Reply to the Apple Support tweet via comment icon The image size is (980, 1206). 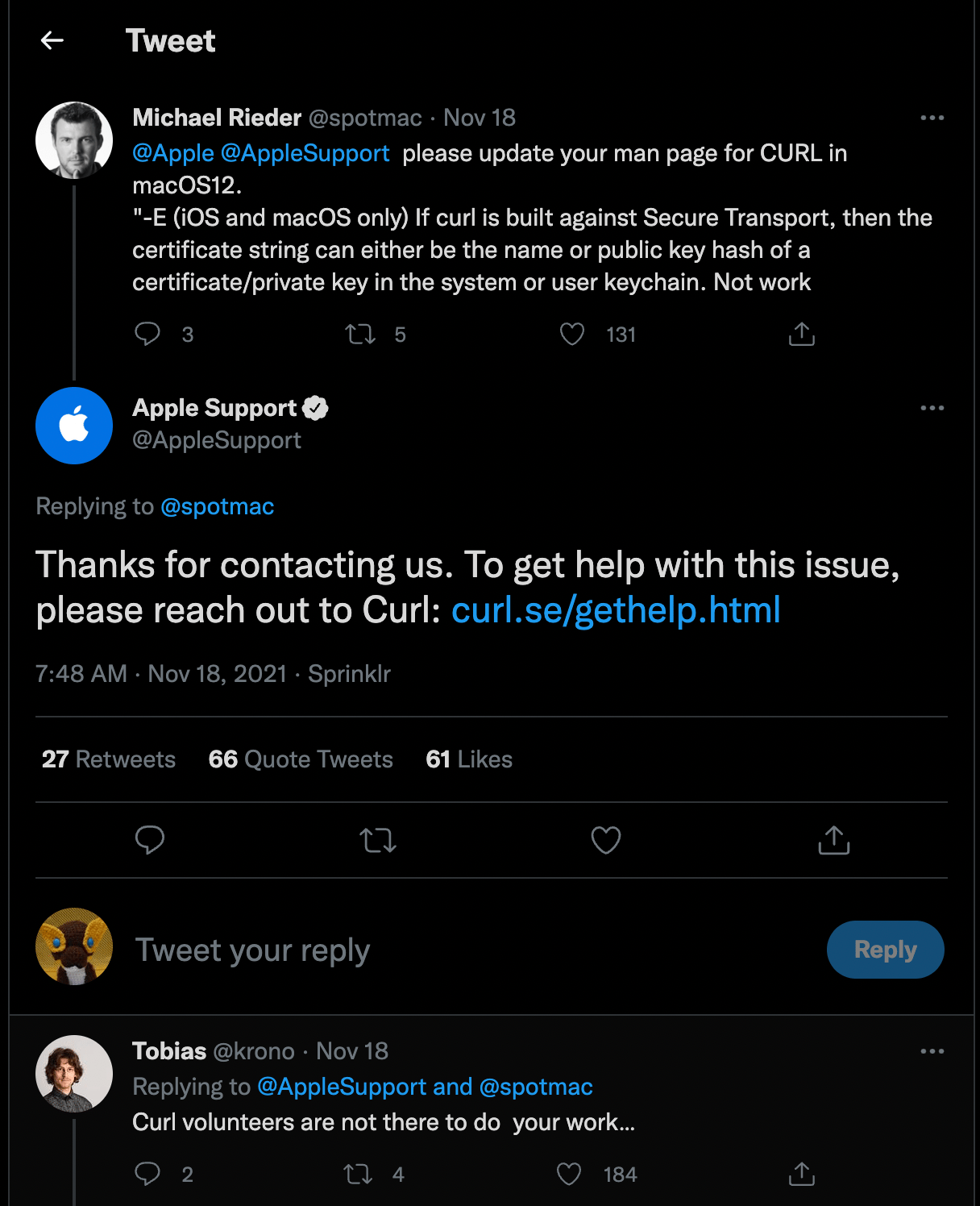click(x=150, y=840)
